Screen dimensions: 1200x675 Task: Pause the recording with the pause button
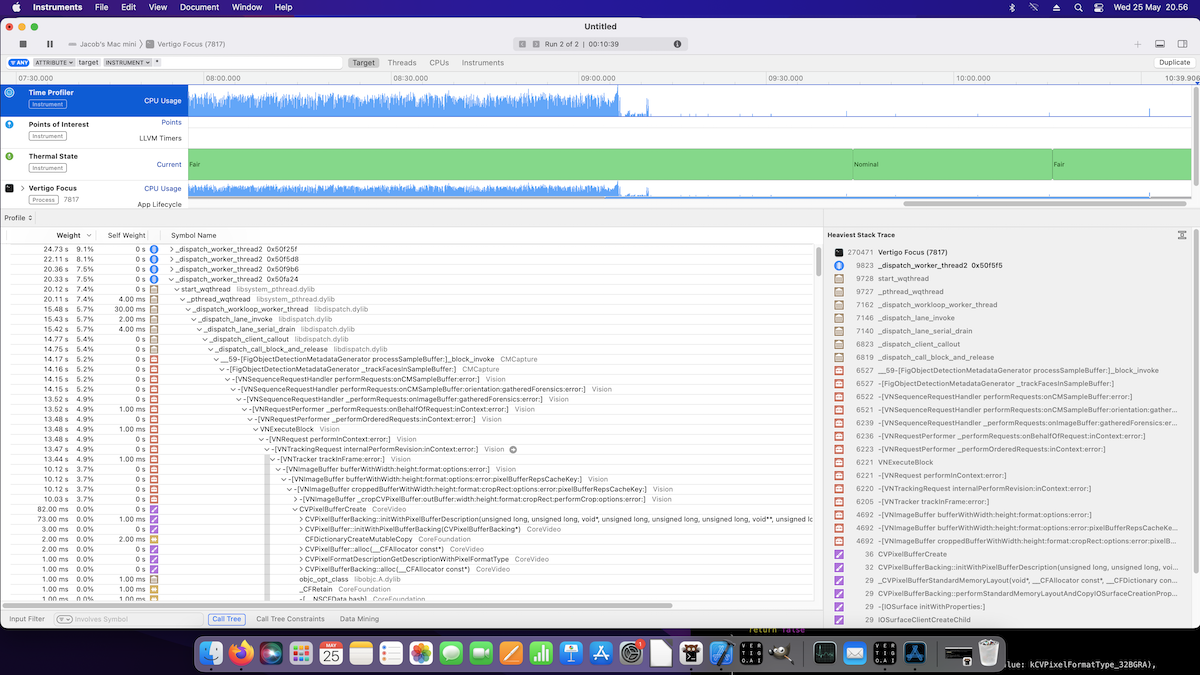50,44
